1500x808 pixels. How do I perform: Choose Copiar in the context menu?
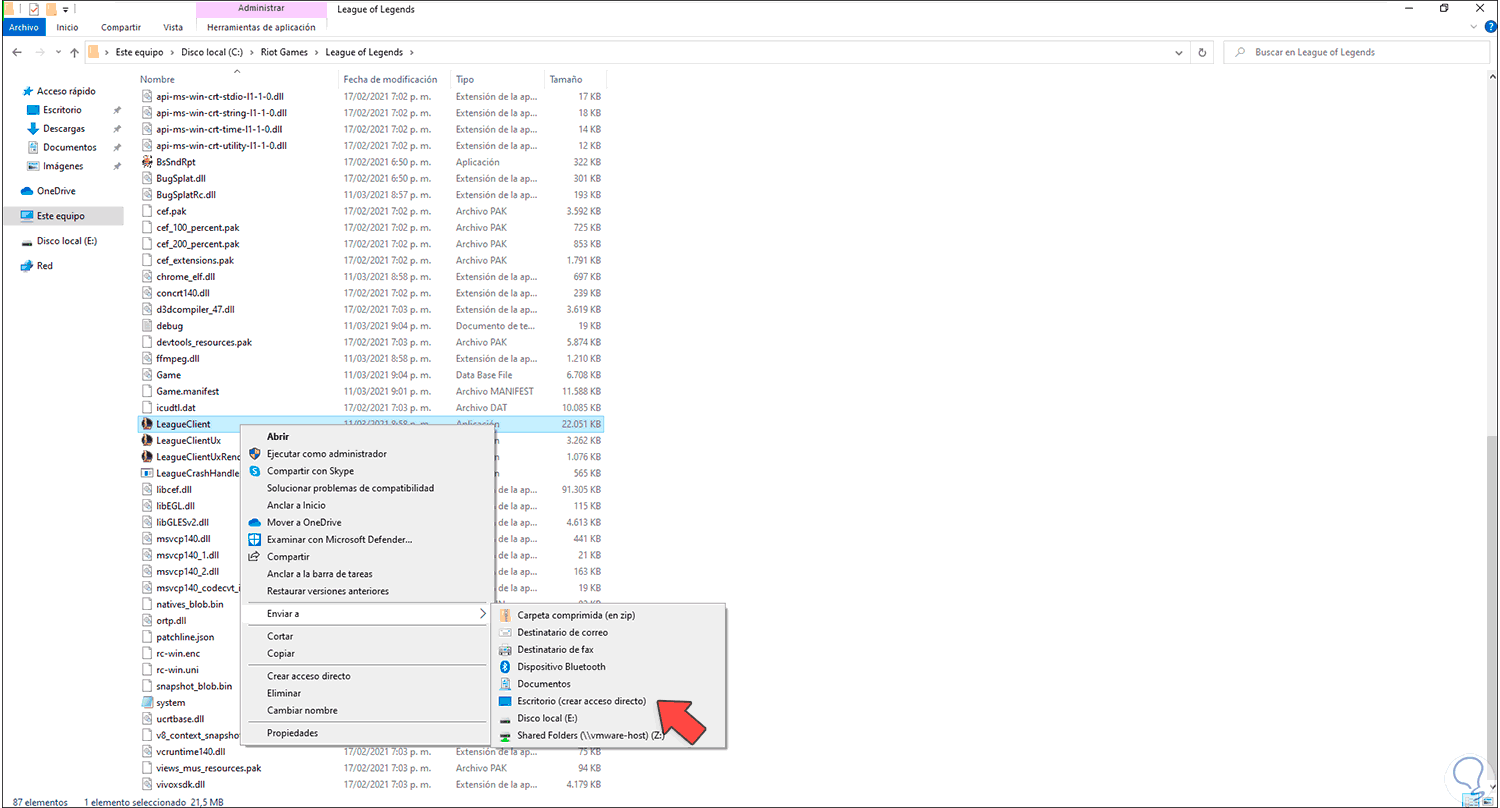281,653
